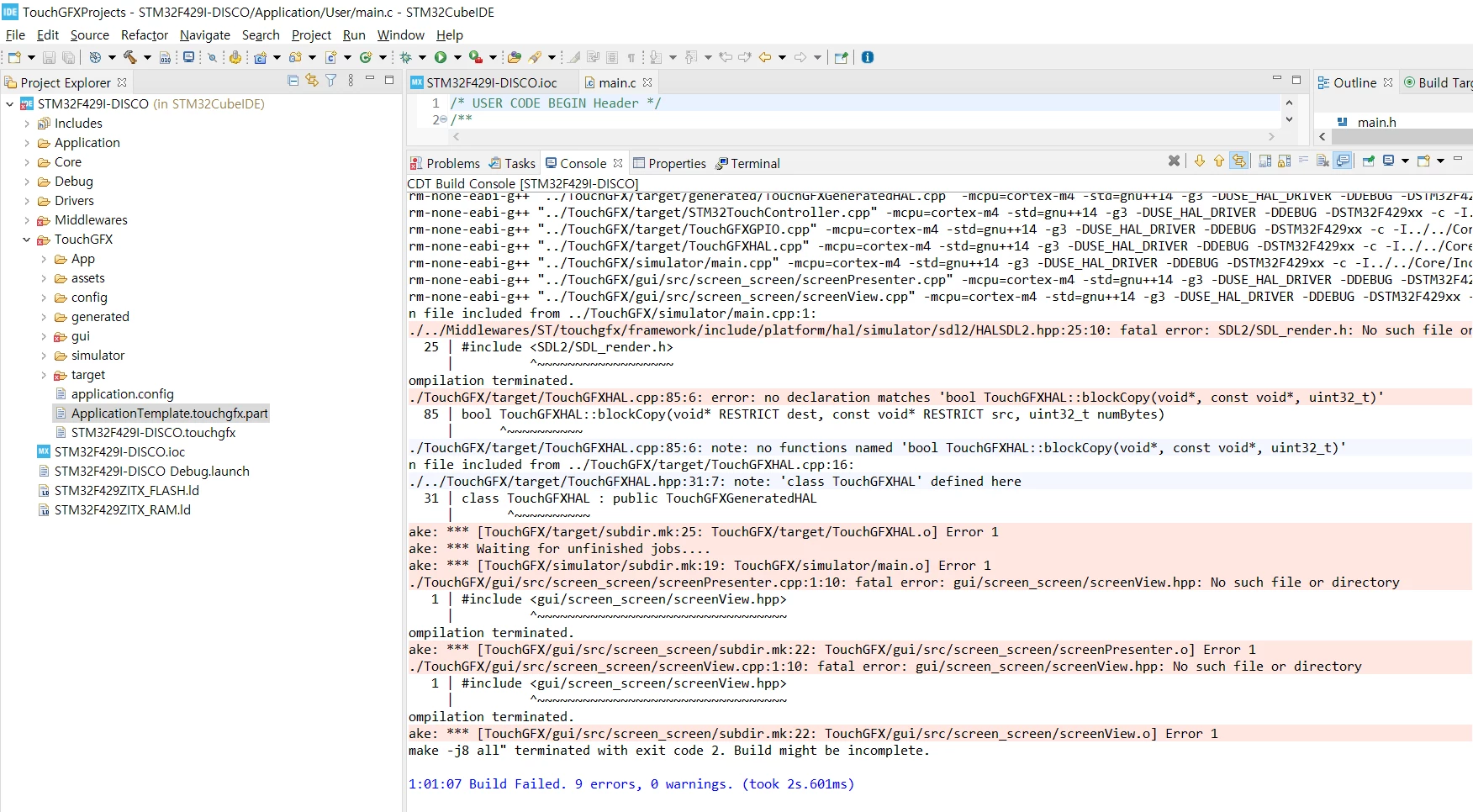Click the External Tools run icon
Image resolution: width=1473 pixels, height=812 pixels.
coord(475,57)
